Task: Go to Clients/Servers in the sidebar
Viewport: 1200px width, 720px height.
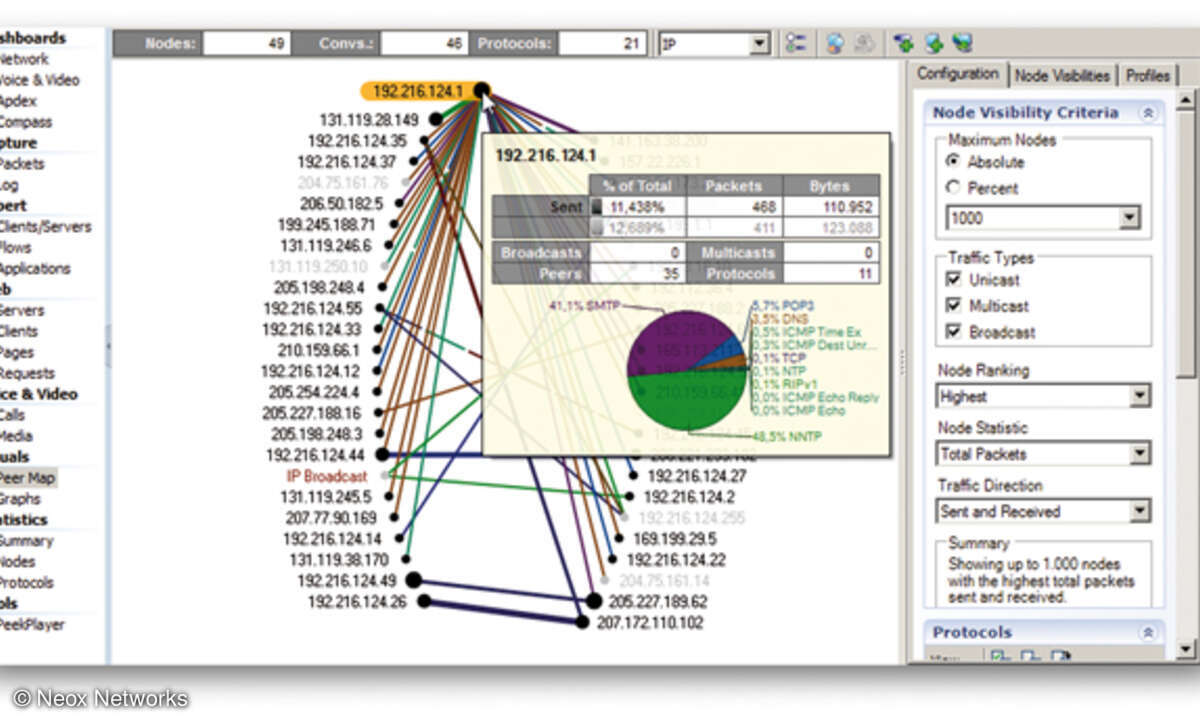Action: (x=45, y=226)
